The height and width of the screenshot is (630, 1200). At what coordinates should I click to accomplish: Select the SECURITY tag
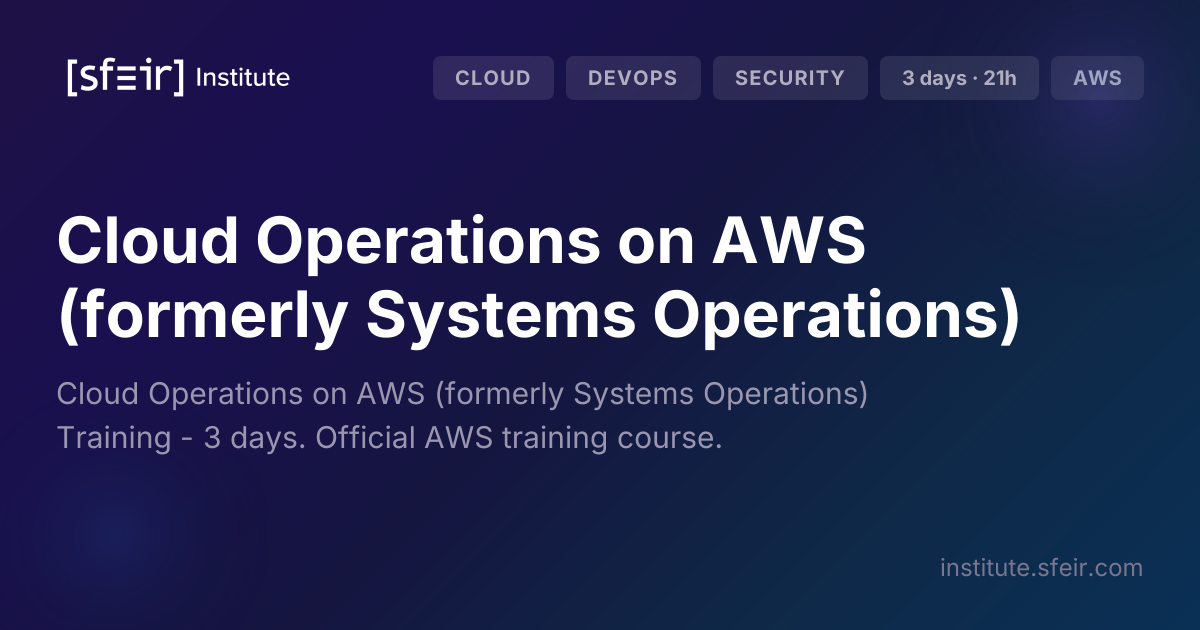pos(790,78)
